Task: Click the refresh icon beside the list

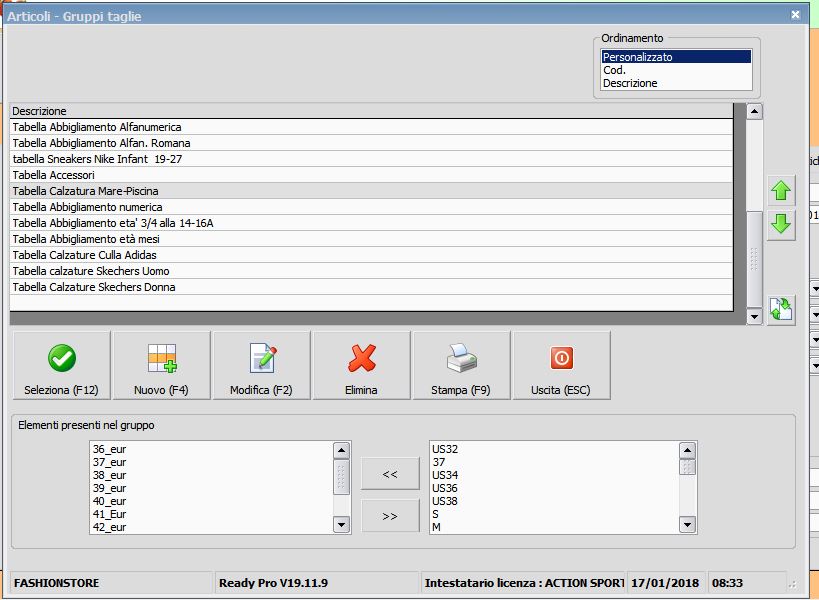Action: pos(781,310)
